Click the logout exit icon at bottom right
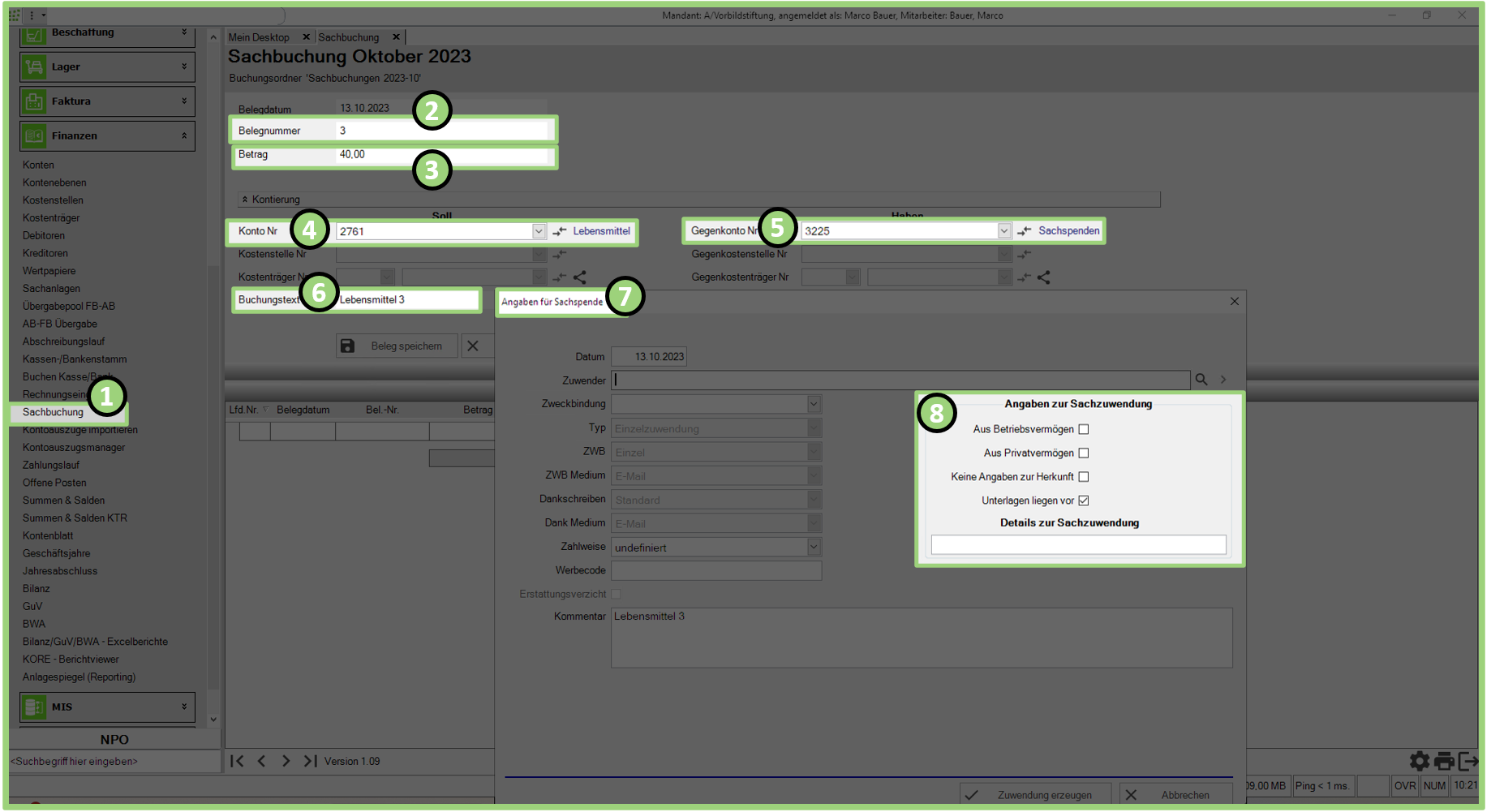This screenshot has height=812, width=1491. 1468,761
